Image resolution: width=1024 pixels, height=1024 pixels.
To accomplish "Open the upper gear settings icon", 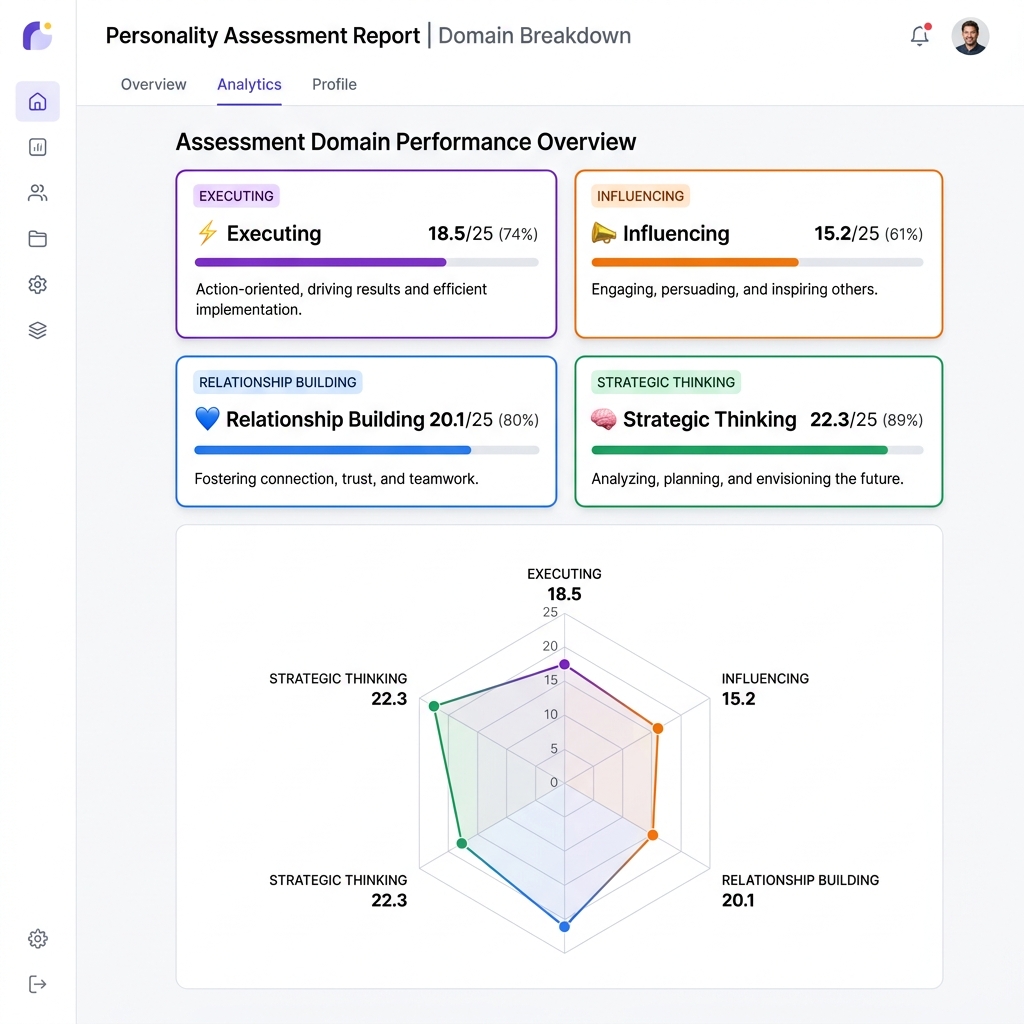I will [x=38, y=285].
